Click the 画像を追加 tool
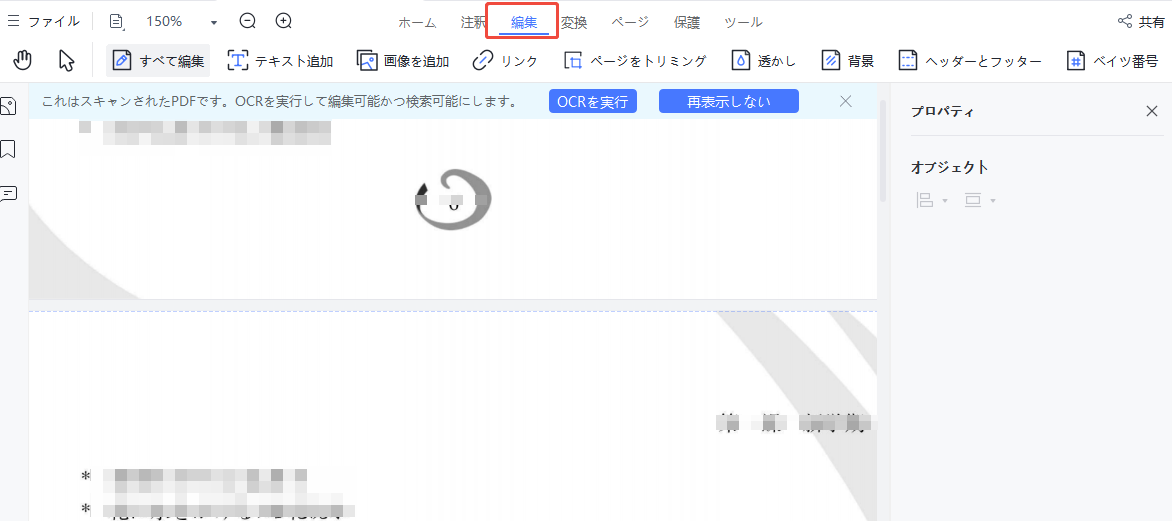 tap(403, 61)
